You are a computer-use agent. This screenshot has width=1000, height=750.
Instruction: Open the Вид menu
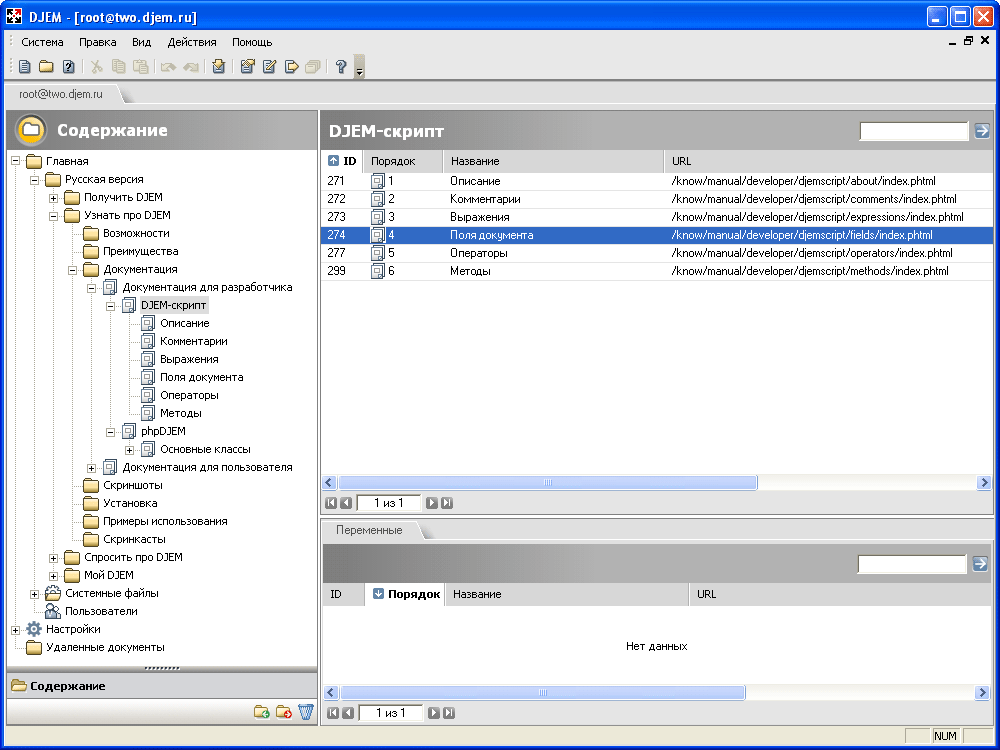click(x=142, y=42)
